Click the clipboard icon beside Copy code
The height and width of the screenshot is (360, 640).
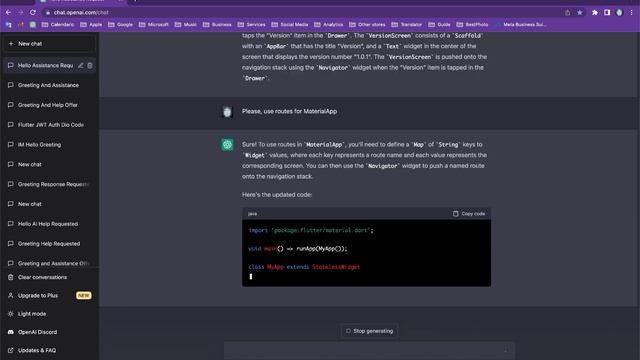click(x=456, y=213)
